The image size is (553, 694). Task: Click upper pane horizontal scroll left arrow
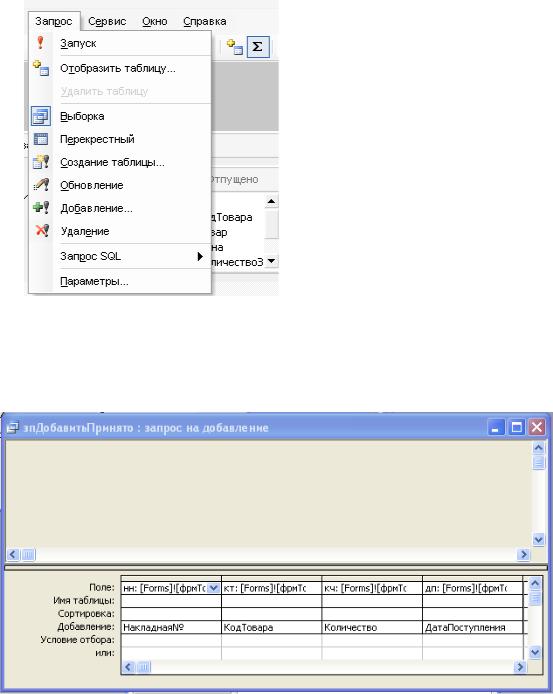tap(13, 554)
